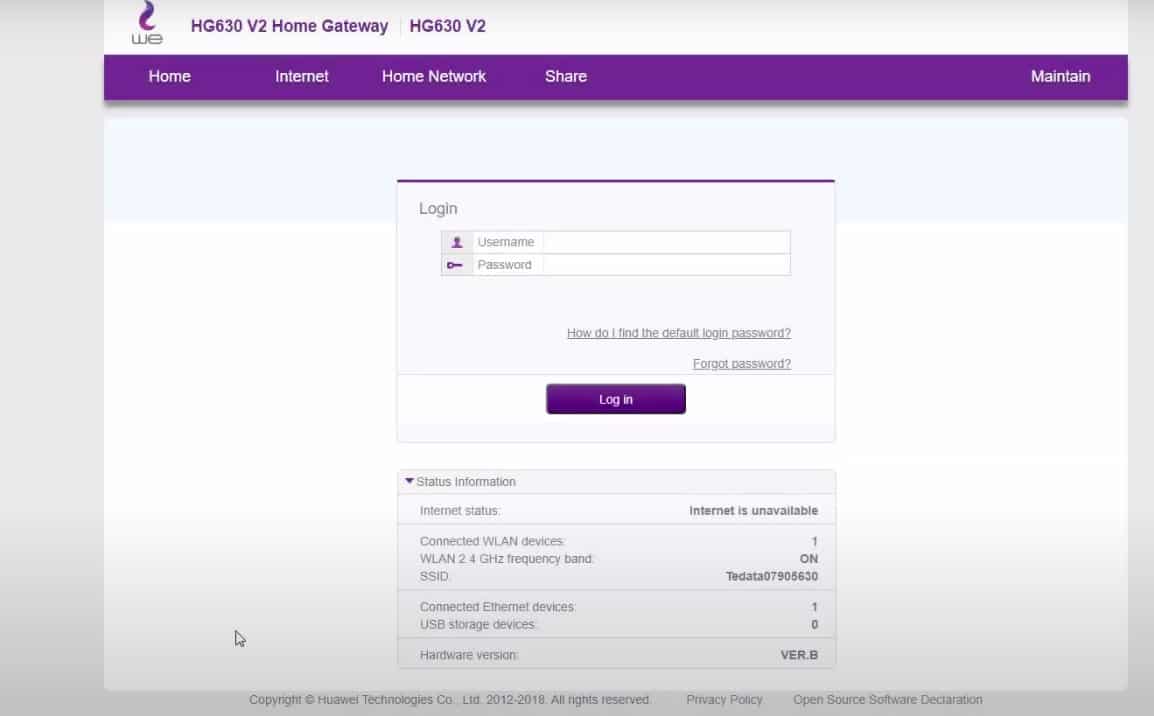Open the Home menu tab
The image size is (1154, 716).
pyautogui.click(x=169, y=77)
